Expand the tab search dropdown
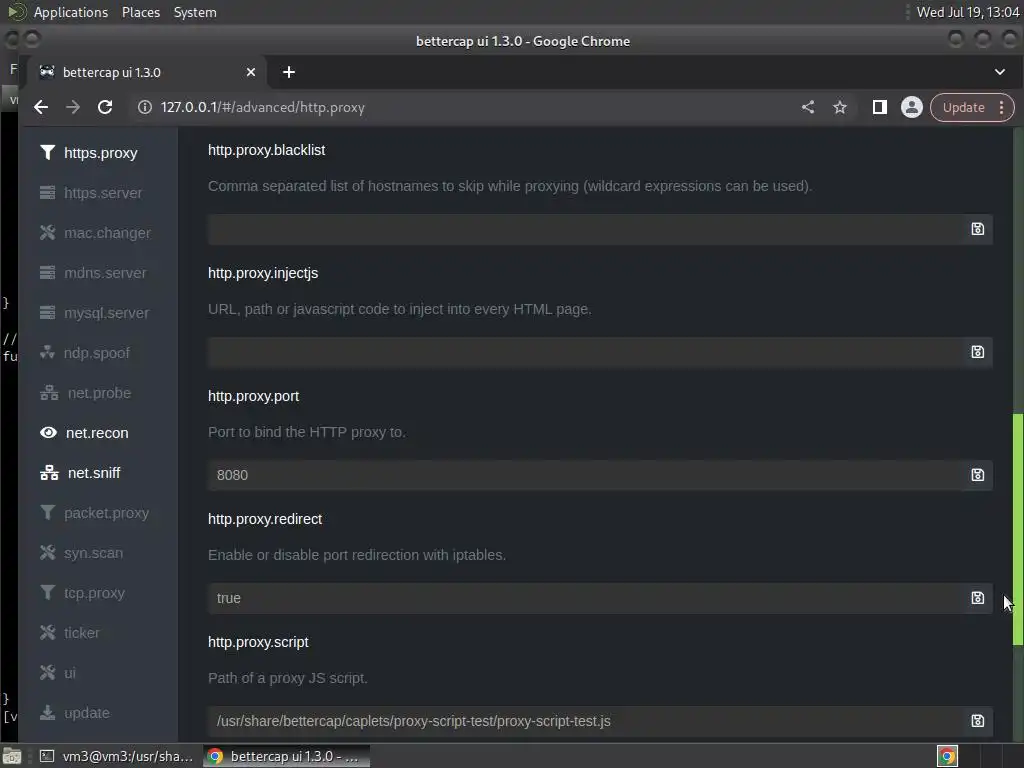The width and height of the screenshot is (1024, 768). click(1000, 72)
